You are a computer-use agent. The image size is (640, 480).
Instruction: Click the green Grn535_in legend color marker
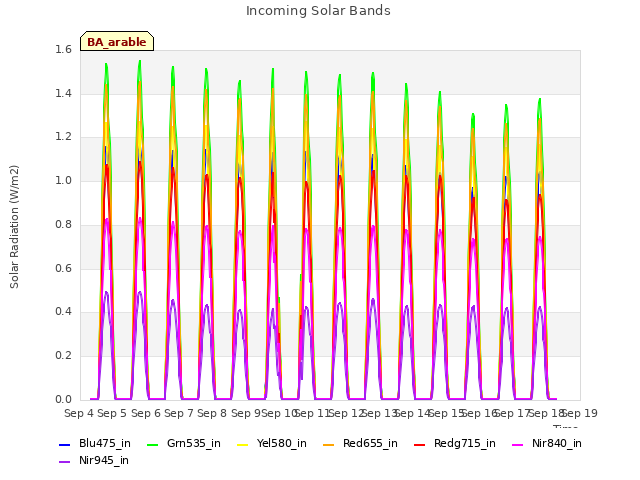coord(152,444)
